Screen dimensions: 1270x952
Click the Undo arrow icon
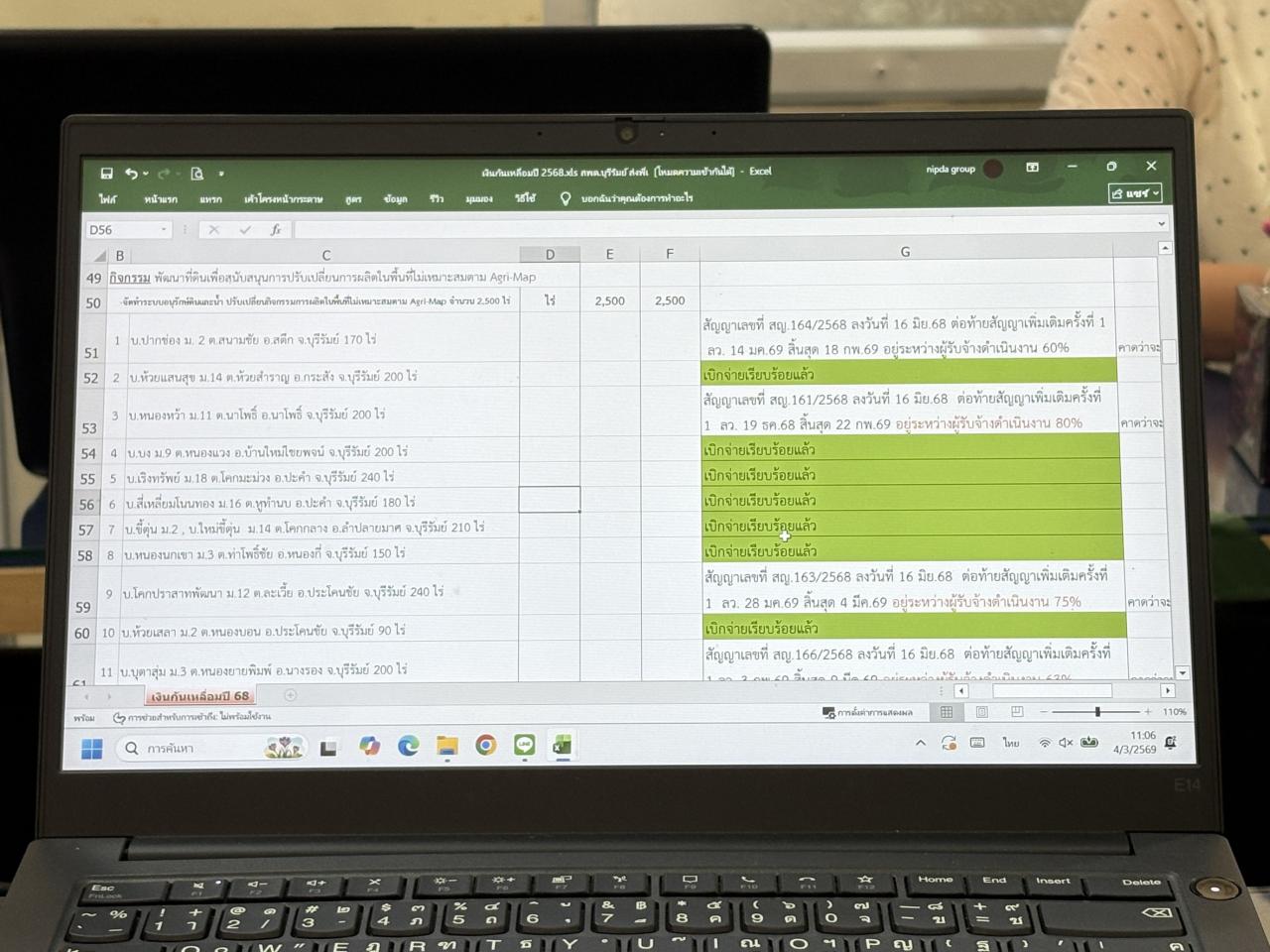(132, 174)
